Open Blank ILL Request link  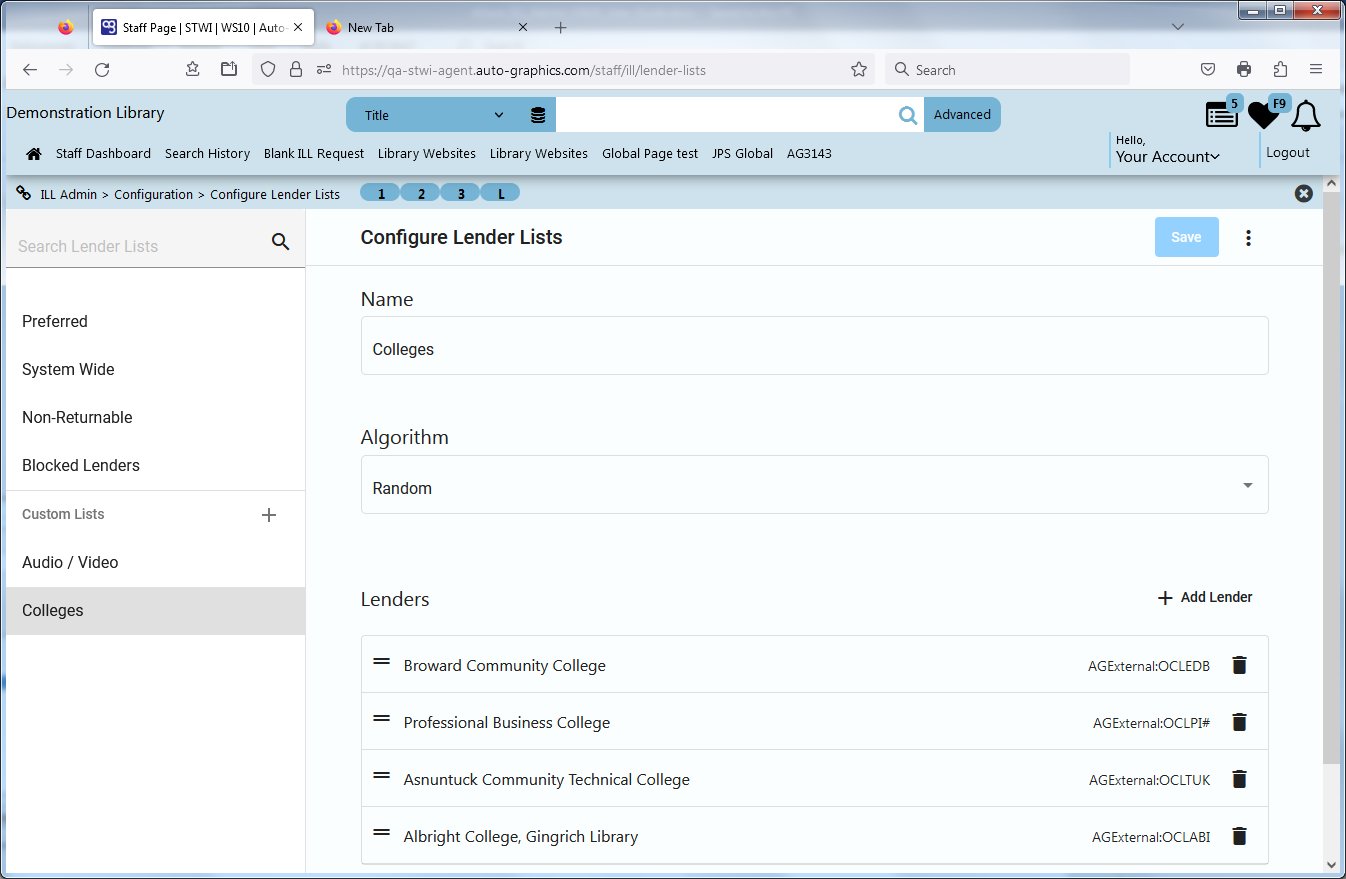[314, 153]
